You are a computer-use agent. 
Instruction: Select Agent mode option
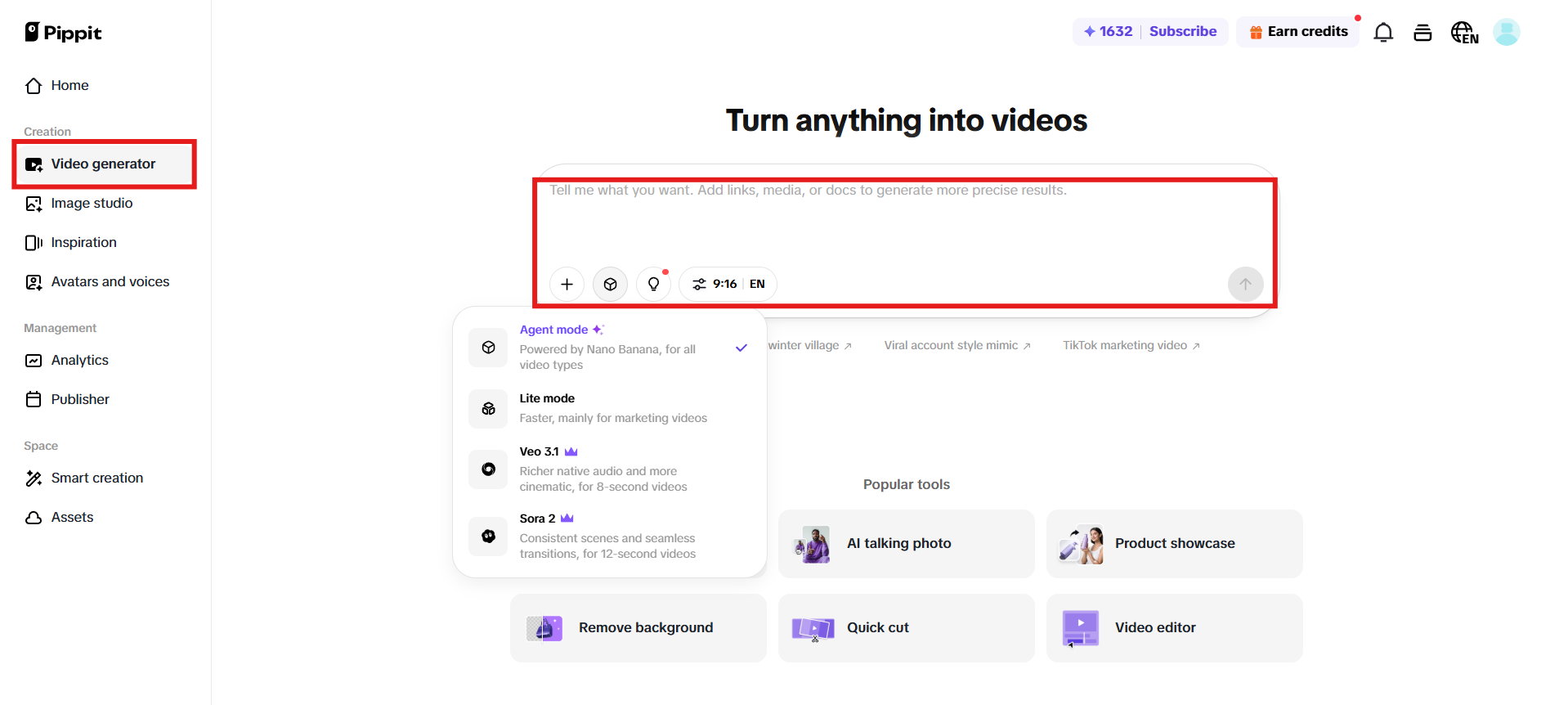pyautogui.click(x=610, y=348)
